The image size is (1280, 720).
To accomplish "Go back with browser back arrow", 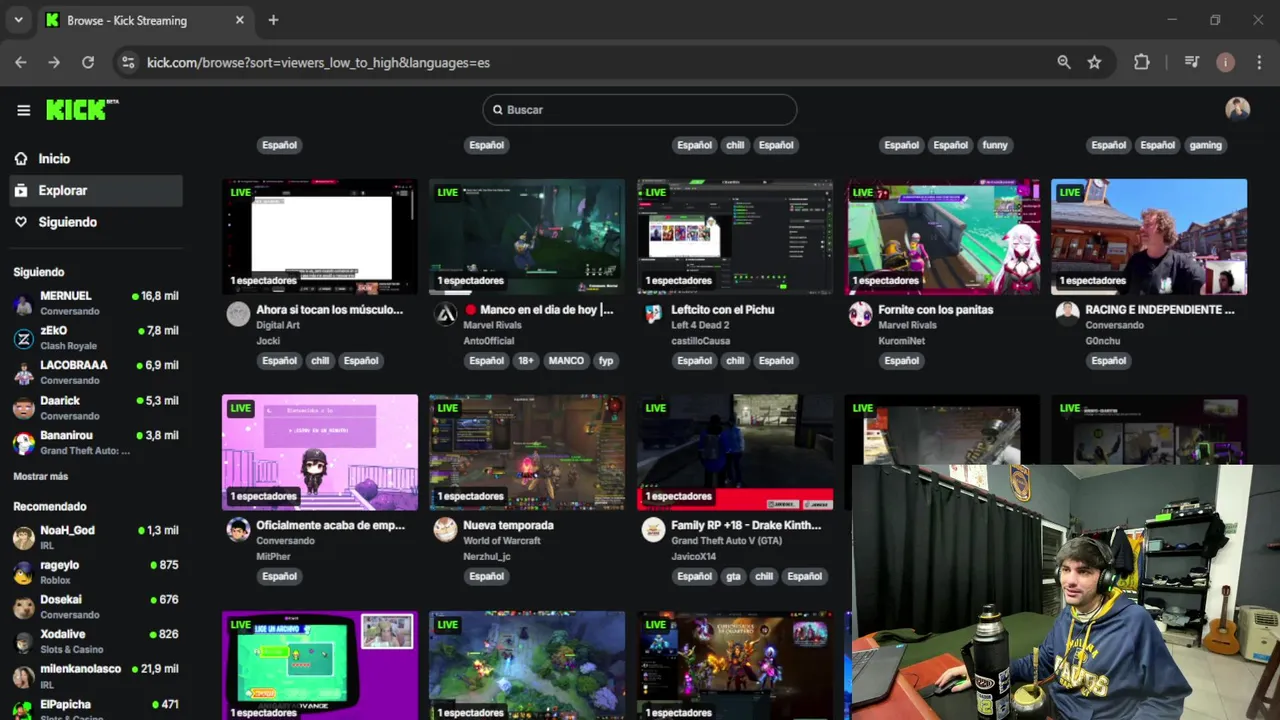I will coord(21,62).
